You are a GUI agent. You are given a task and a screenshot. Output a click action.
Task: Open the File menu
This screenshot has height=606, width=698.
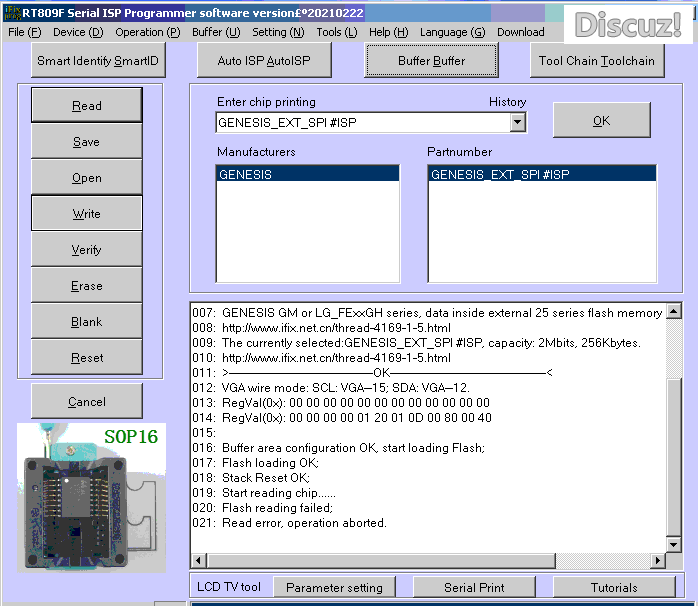(x=24, y=32)
